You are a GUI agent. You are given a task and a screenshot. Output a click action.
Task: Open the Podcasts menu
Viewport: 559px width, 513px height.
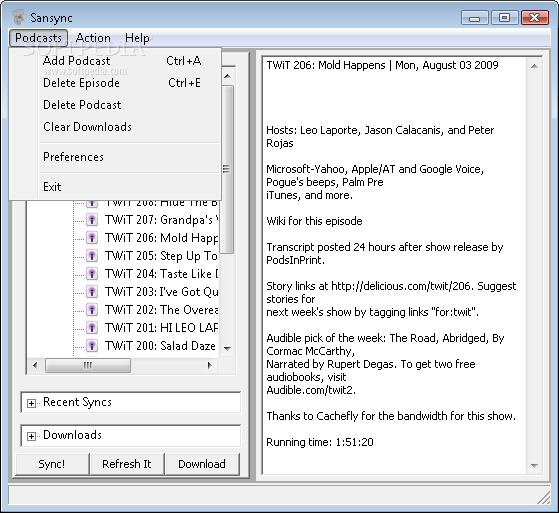coord(38,38)
